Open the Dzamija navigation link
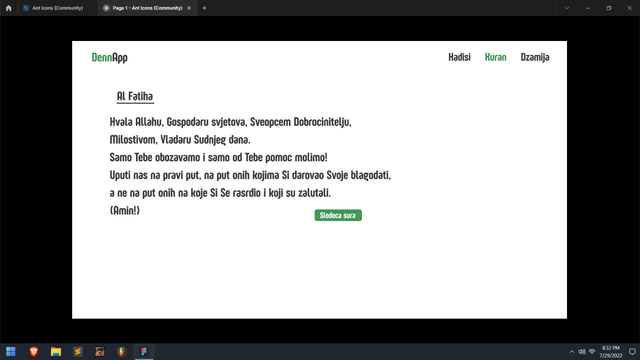Screen dimensions: 640x360 pos(535,58)
